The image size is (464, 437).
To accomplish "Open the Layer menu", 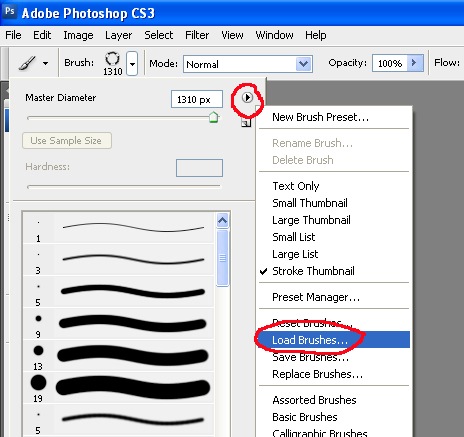I will (118, 35).
